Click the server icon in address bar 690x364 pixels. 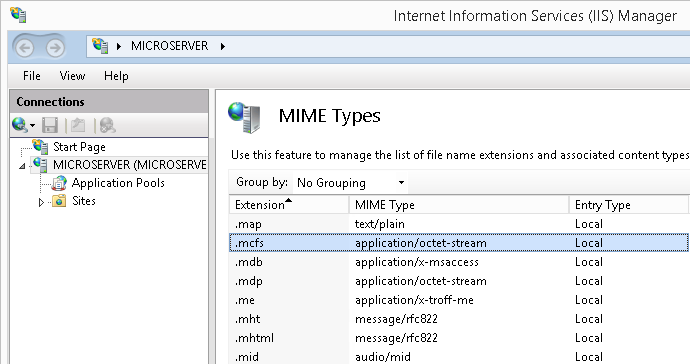pos(100,46)
